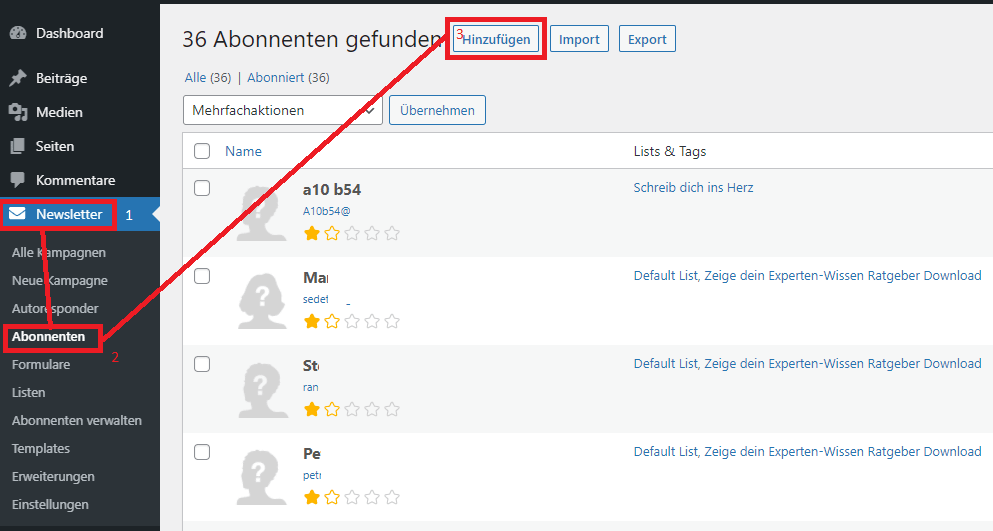
Task: Open the Schreib dich ins Herz list link
Action: point(693,187)
